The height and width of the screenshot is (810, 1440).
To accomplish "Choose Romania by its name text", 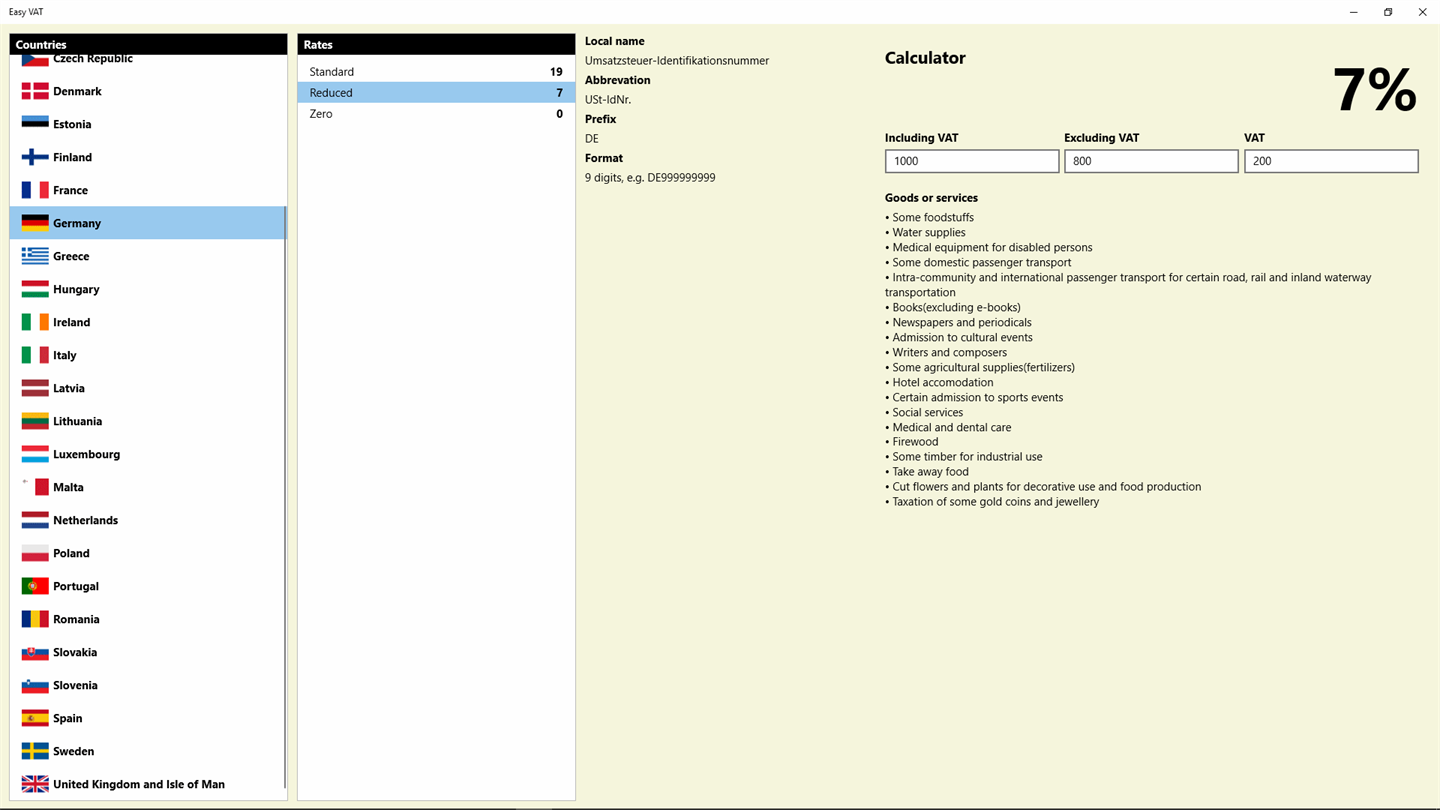I will point(76,619).
